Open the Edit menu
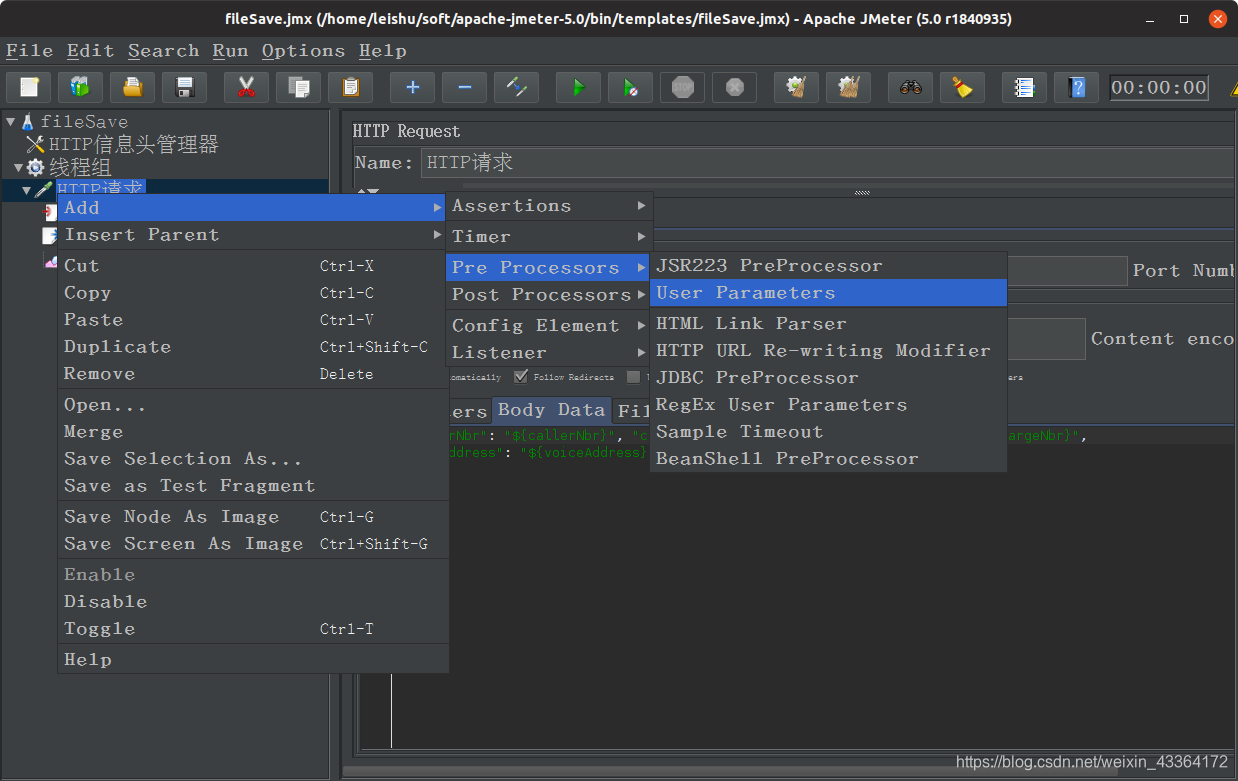 click(x=91, y=51)
